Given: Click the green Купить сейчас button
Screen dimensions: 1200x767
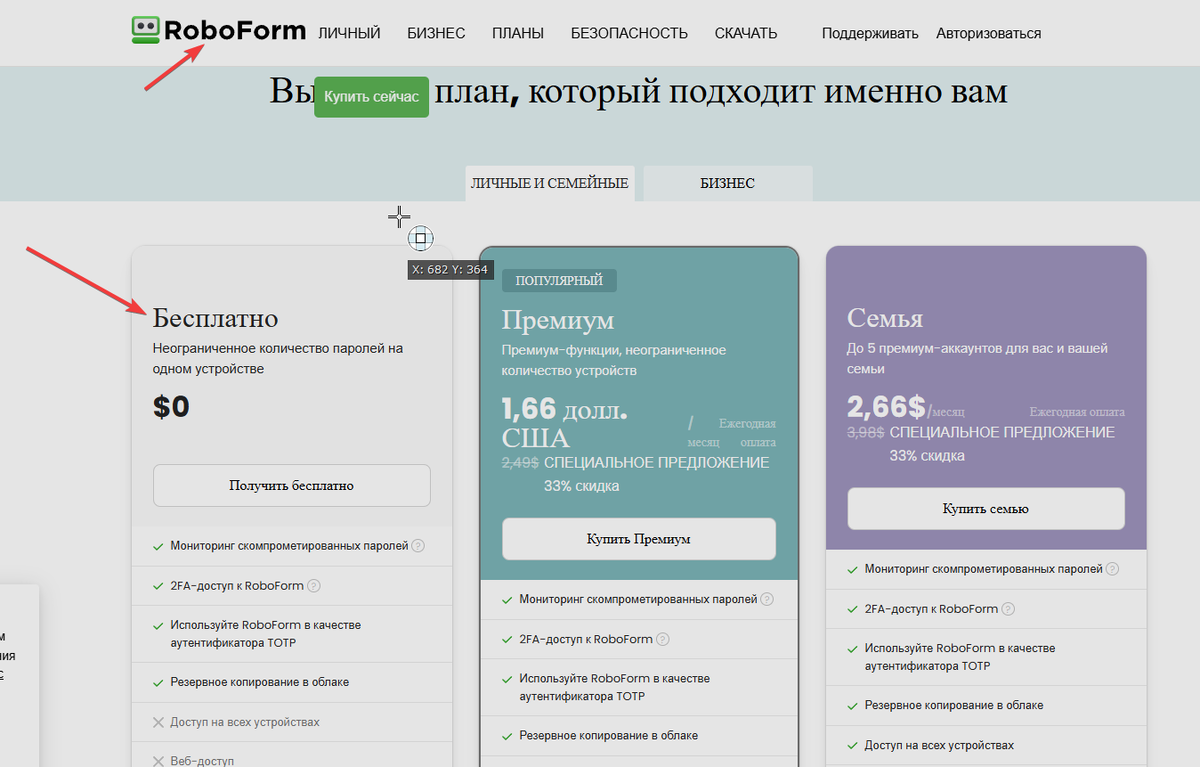Looking at the screenshot, I should coord(371,96).
